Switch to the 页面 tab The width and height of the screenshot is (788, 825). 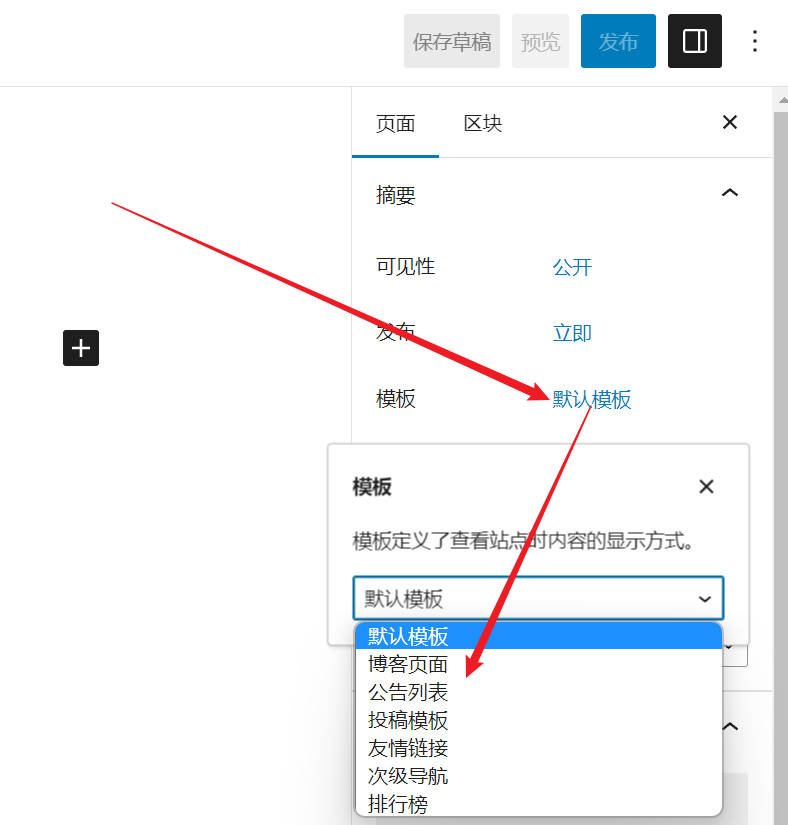[395, 124]
